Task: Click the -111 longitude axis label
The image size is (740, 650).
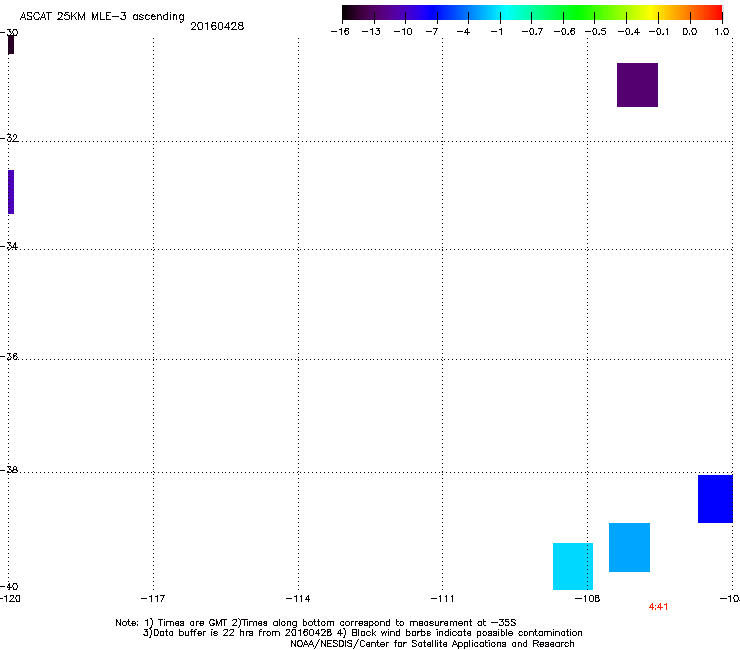Action: pos(442,599)
